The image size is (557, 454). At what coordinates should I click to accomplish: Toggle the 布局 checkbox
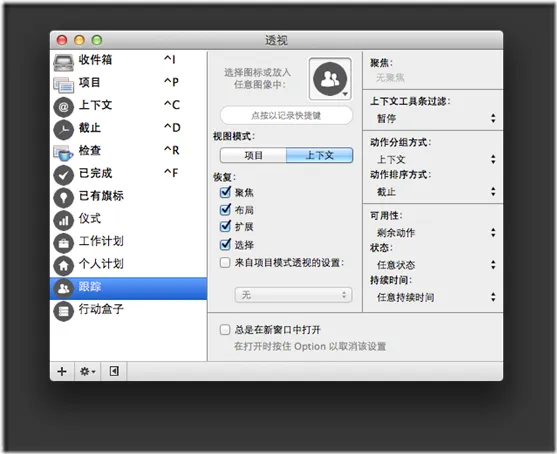[225, 210]
